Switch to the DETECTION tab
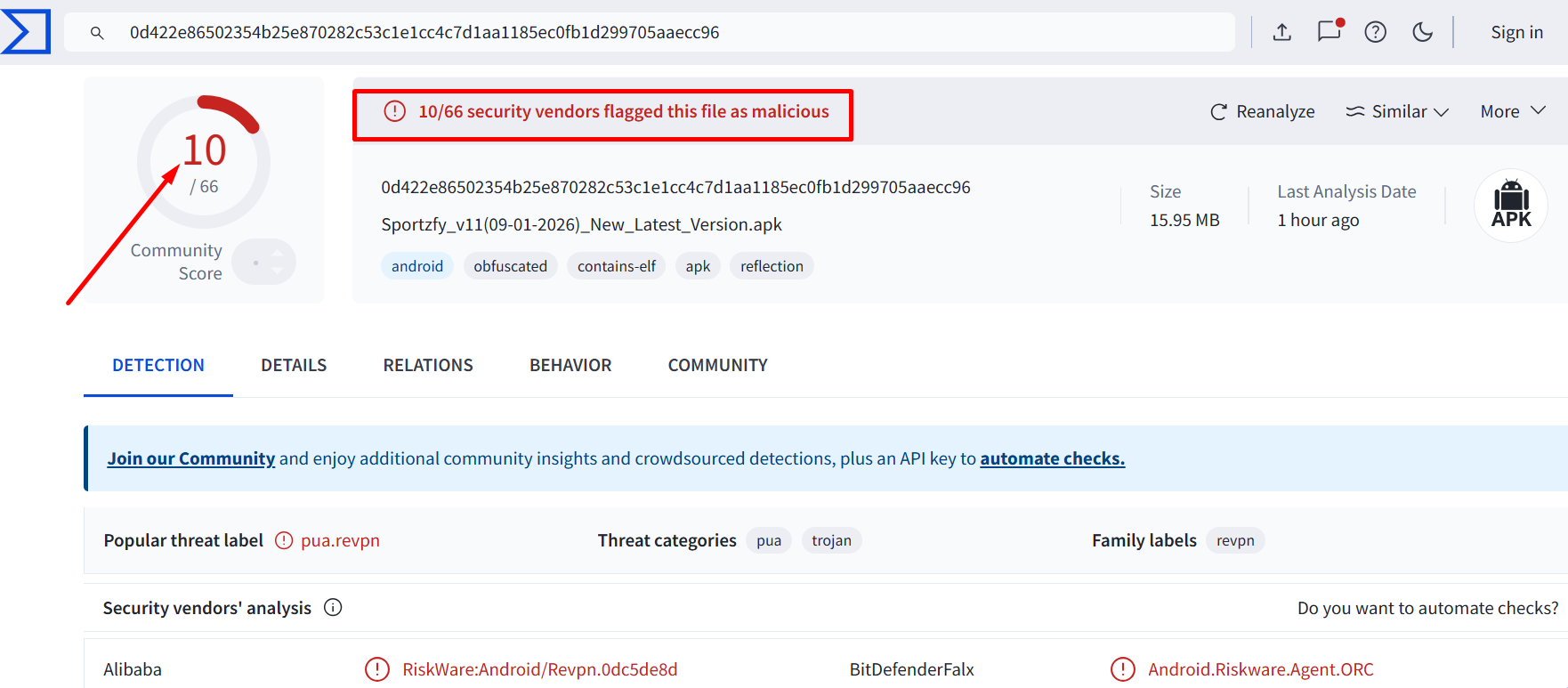 (x=158, y=365)
